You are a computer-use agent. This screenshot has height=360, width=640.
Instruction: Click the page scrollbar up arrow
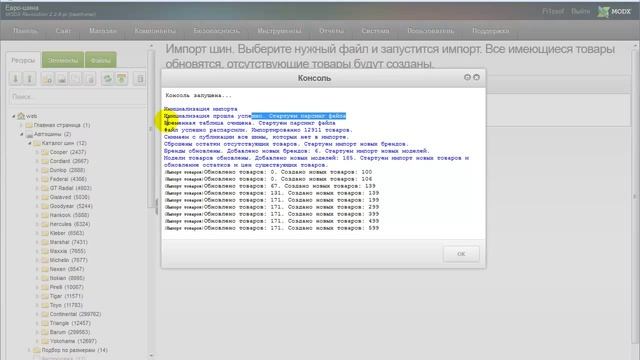point(635,45)
